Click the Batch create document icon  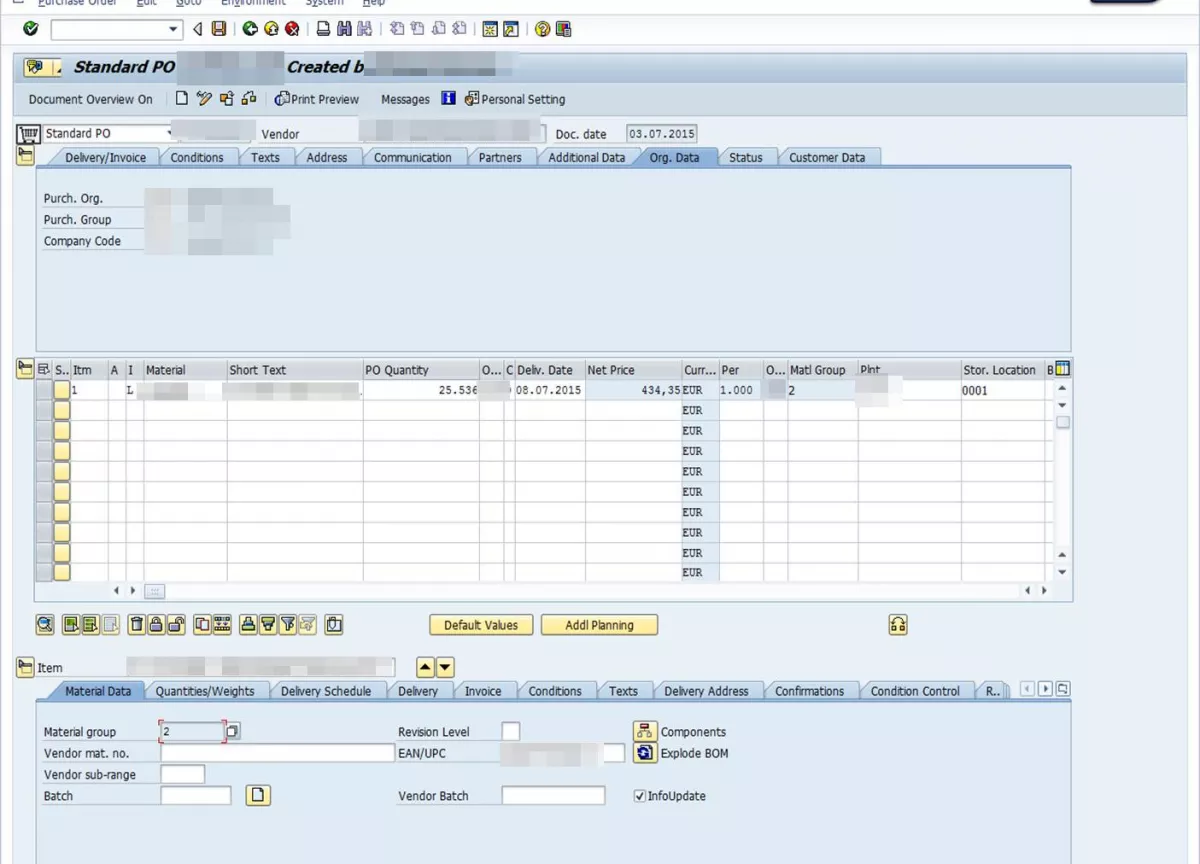(x=259, y=795)
